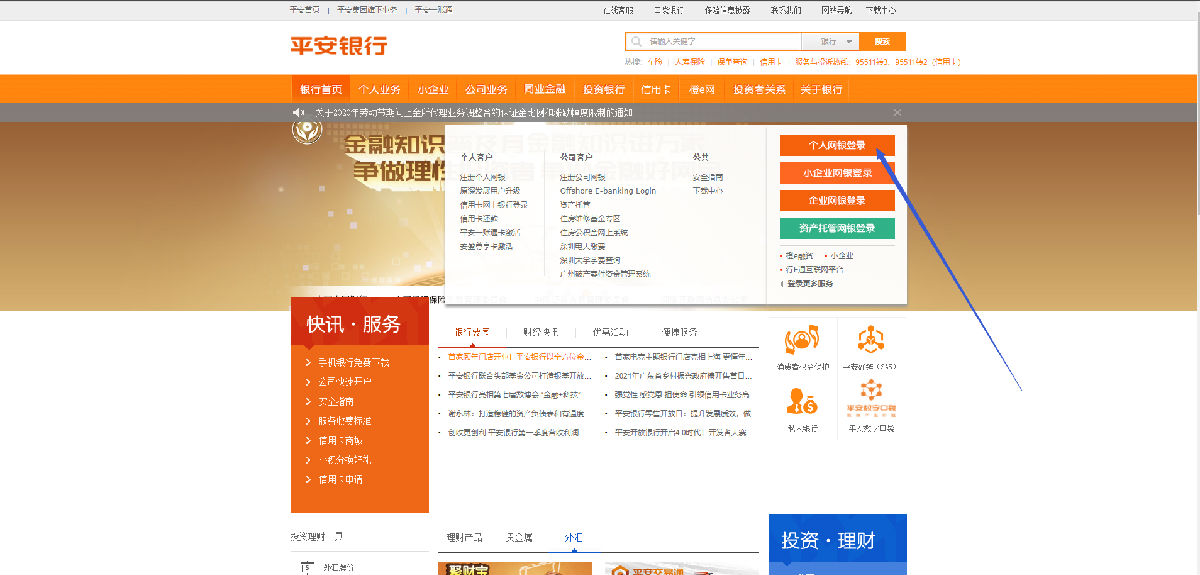Switch to the 外汇 tab
This screenshot has width=1200, height=575.
coord(574,538)
